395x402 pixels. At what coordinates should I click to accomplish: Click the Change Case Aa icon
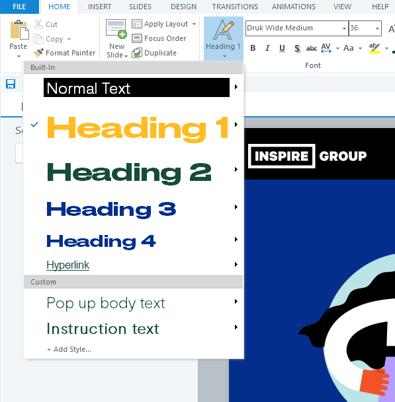point(348,48)
